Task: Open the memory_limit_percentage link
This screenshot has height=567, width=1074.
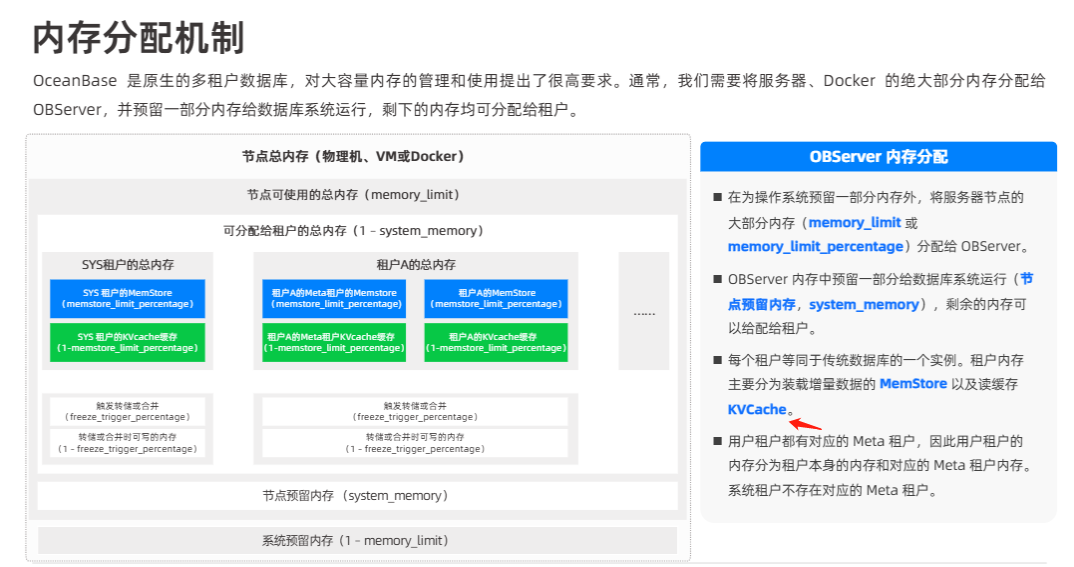Action: click(816, 247)
